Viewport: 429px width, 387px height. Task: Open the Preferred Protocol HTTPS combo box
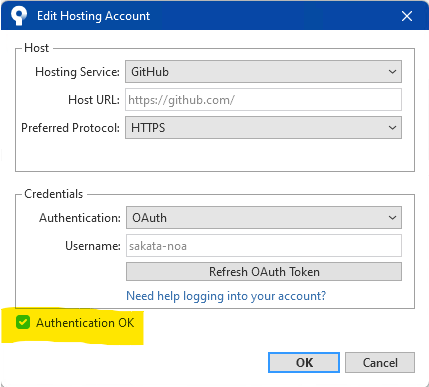[263, 127]
